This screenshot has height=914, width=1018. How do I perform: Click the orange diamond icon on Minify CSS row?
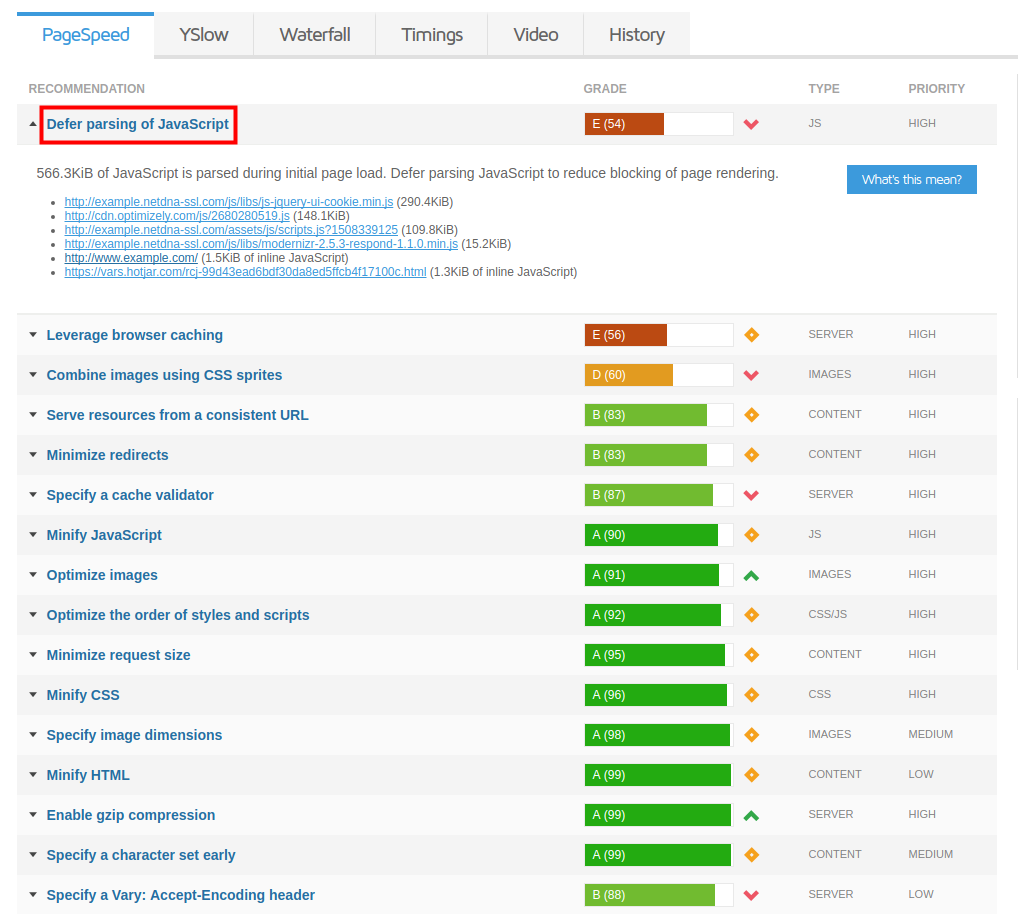pyautogui.click(x=751, y=695)
